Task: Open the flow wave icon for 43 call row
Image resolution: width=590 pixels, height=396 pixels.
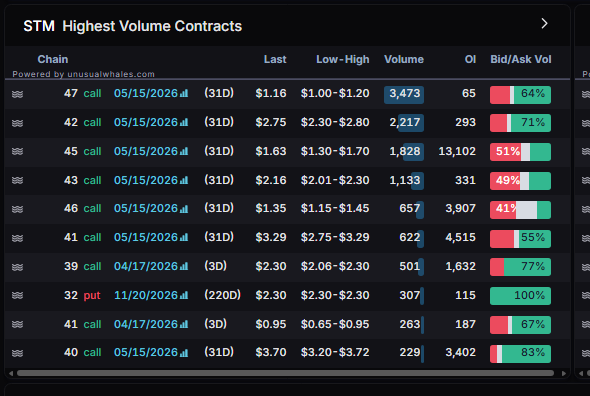Action: tap(17, 180)
